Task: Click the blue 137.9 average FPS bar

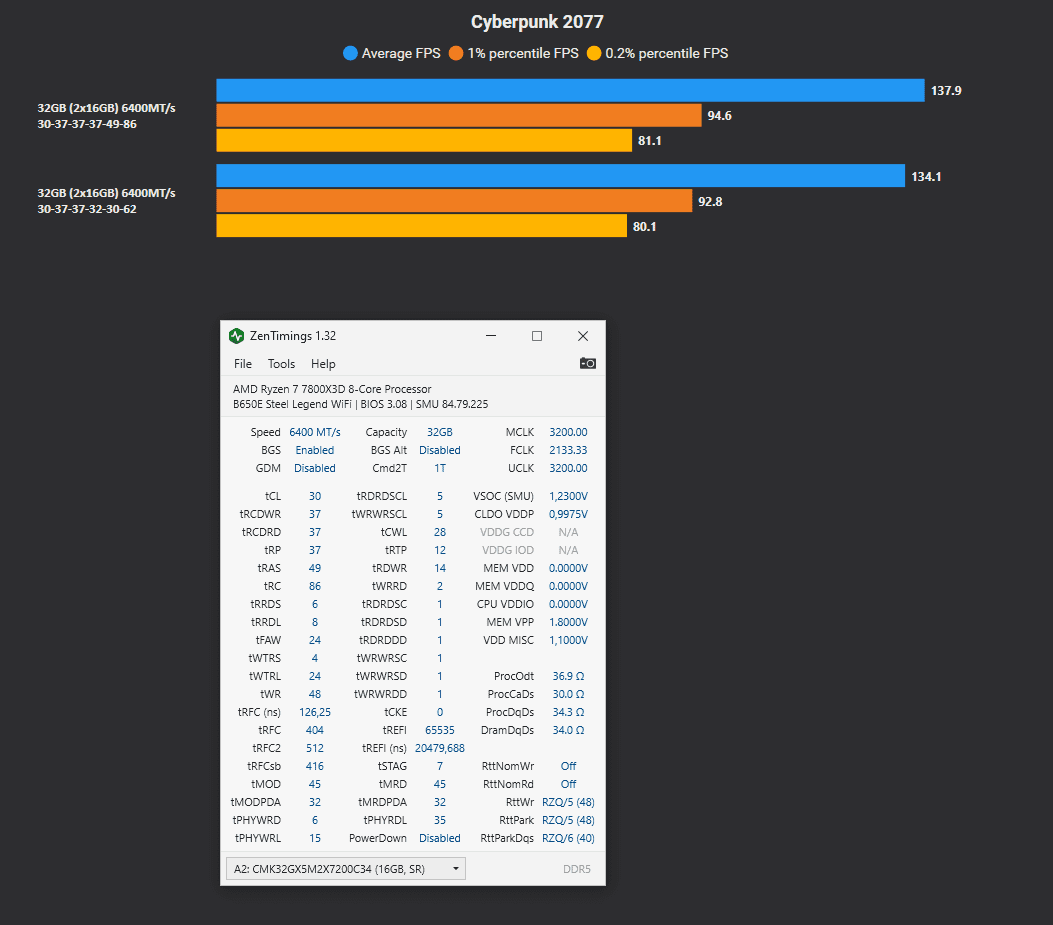Action: [x=570, y=90]
